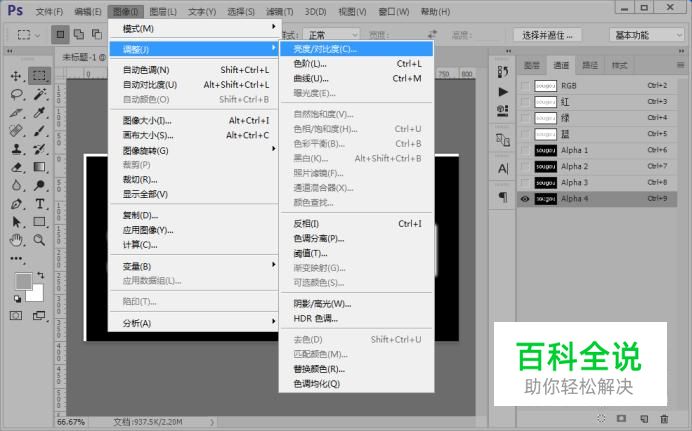The image size is (692, 431).
Task: Select the Hand tool
Action: coord(16,240)
